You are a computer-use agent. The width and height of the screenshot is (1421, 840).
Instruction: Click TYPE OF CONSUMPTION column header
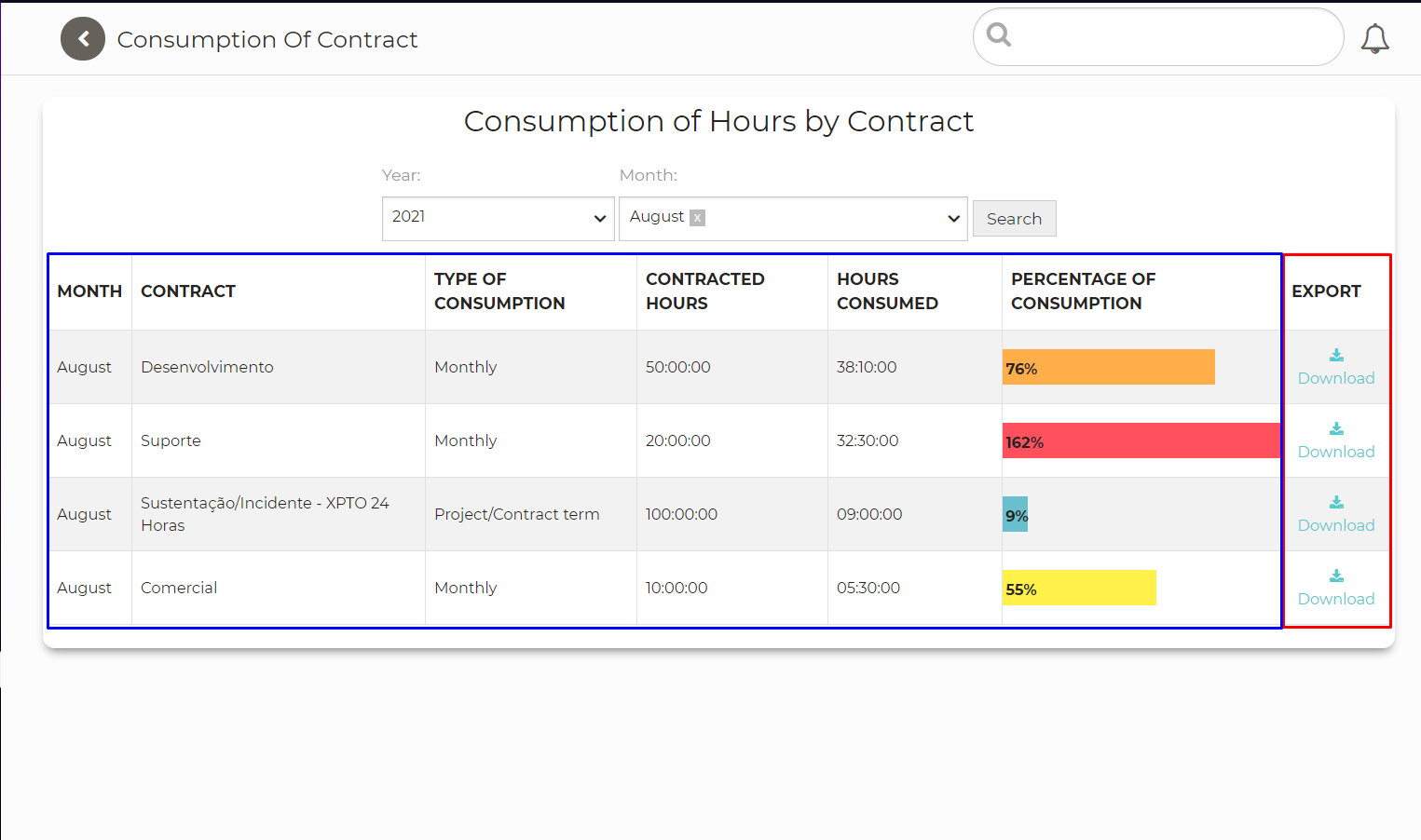pyautogui.click(x=499, y=291)
